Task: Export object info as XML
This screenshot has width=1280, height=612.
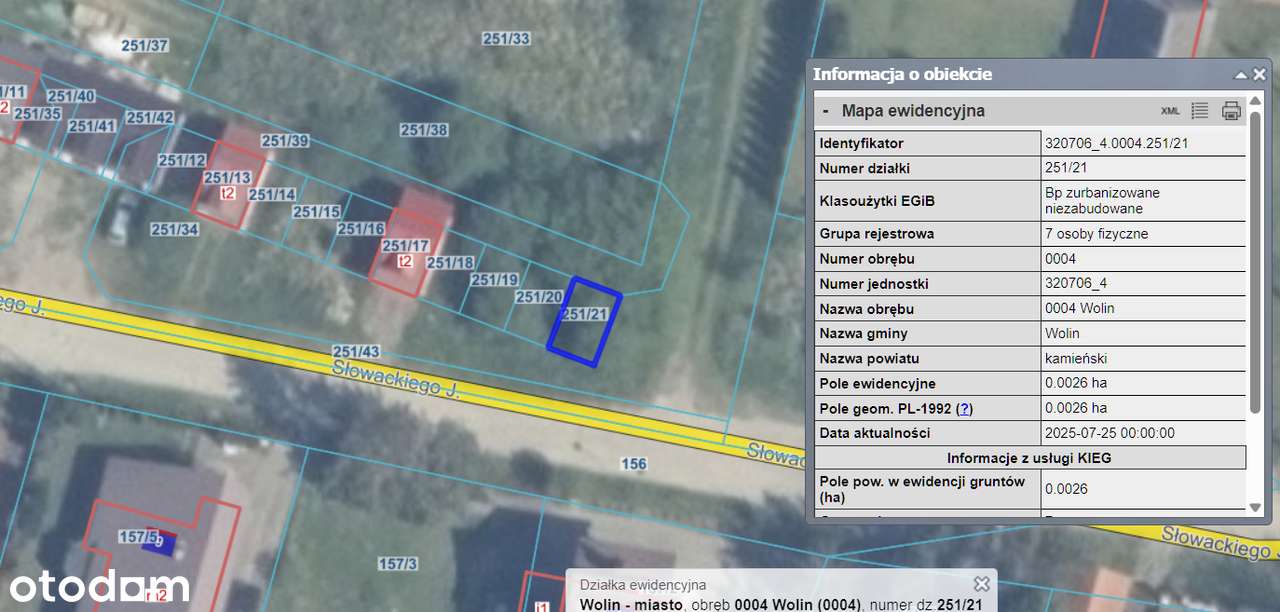Action: [x=1170, y=111]
